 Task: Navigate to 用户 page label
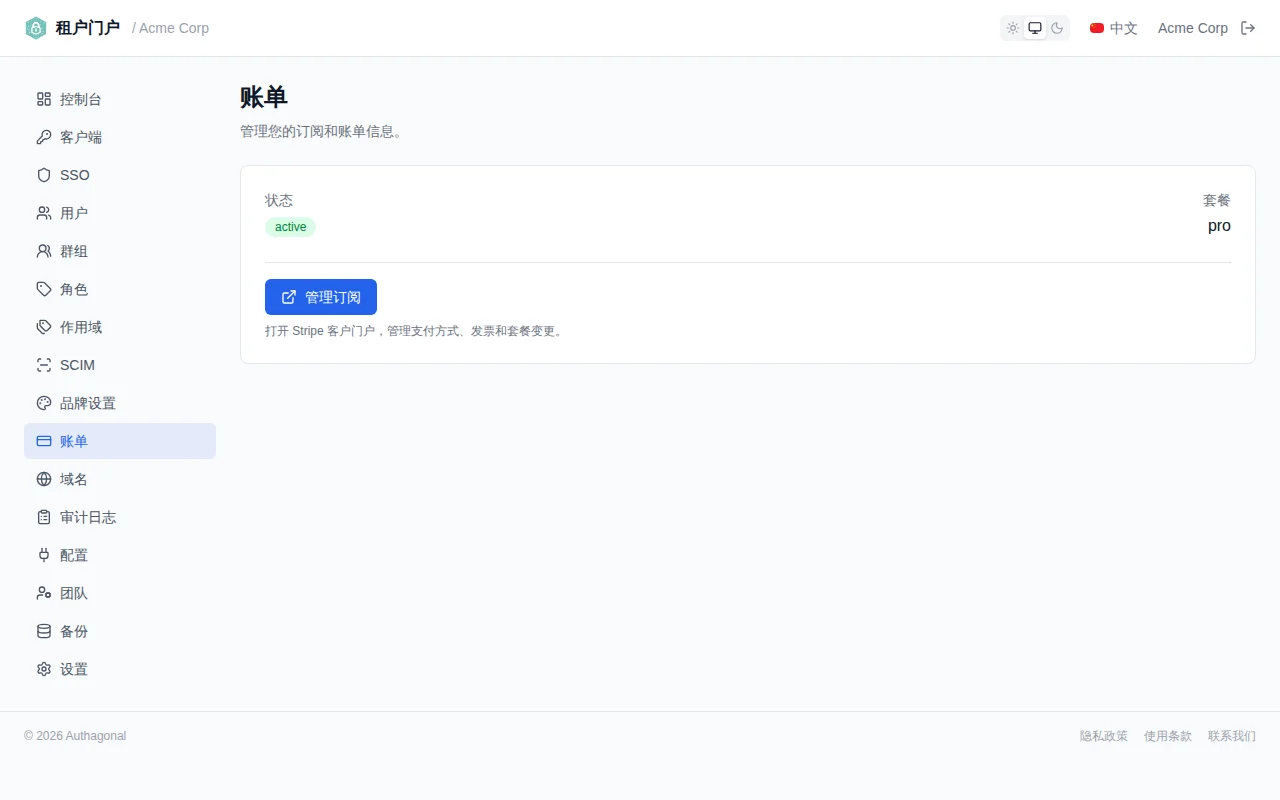74,213
